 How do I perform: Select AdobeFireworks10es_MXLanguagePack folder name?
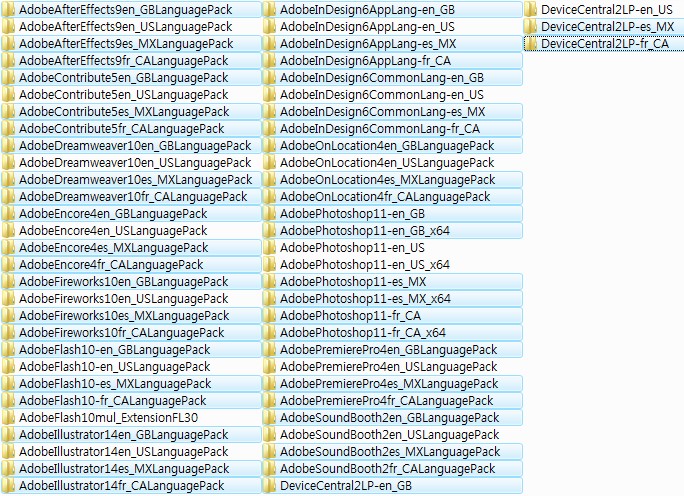[124, 316]
